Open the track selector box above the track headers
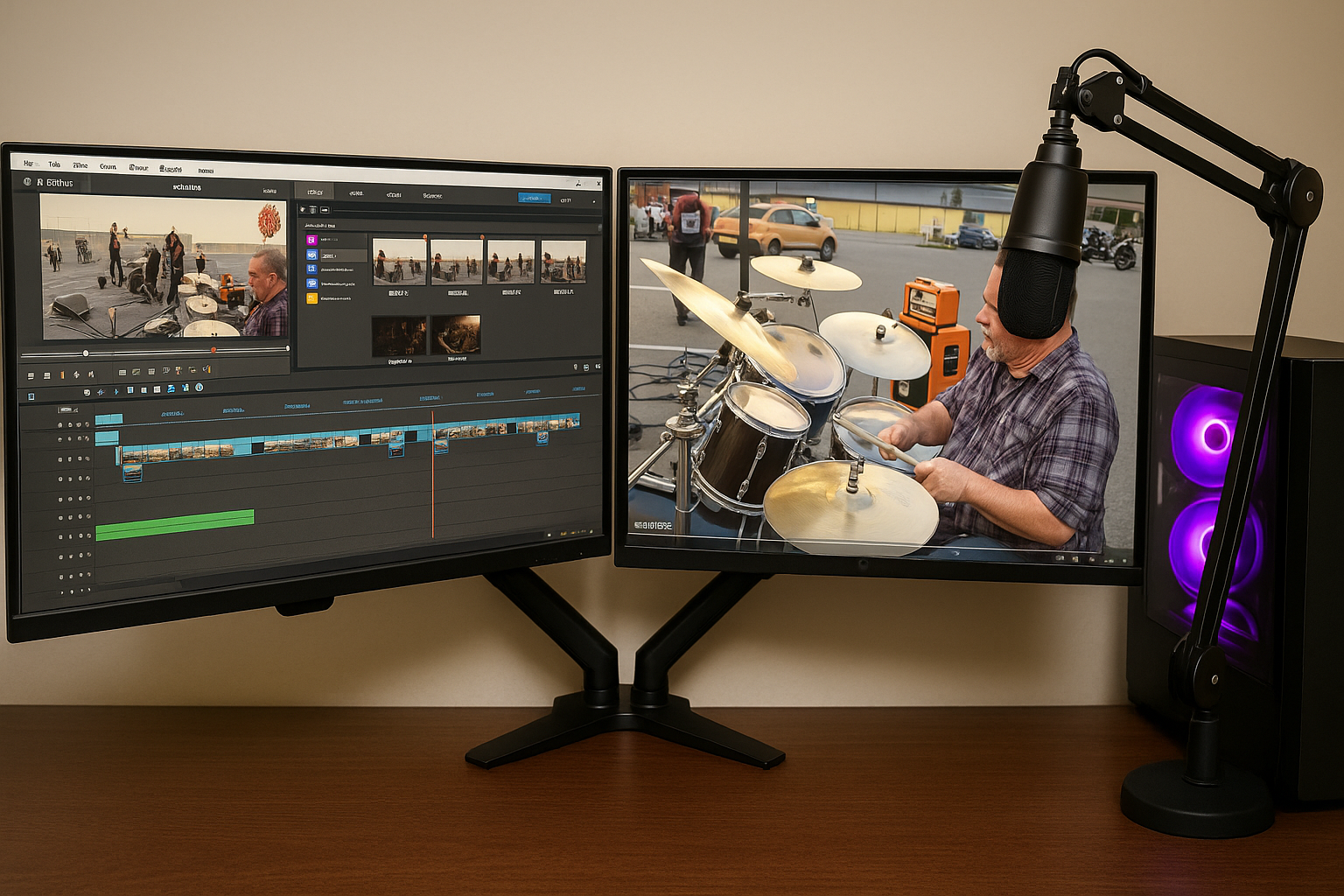 point(67,409)
